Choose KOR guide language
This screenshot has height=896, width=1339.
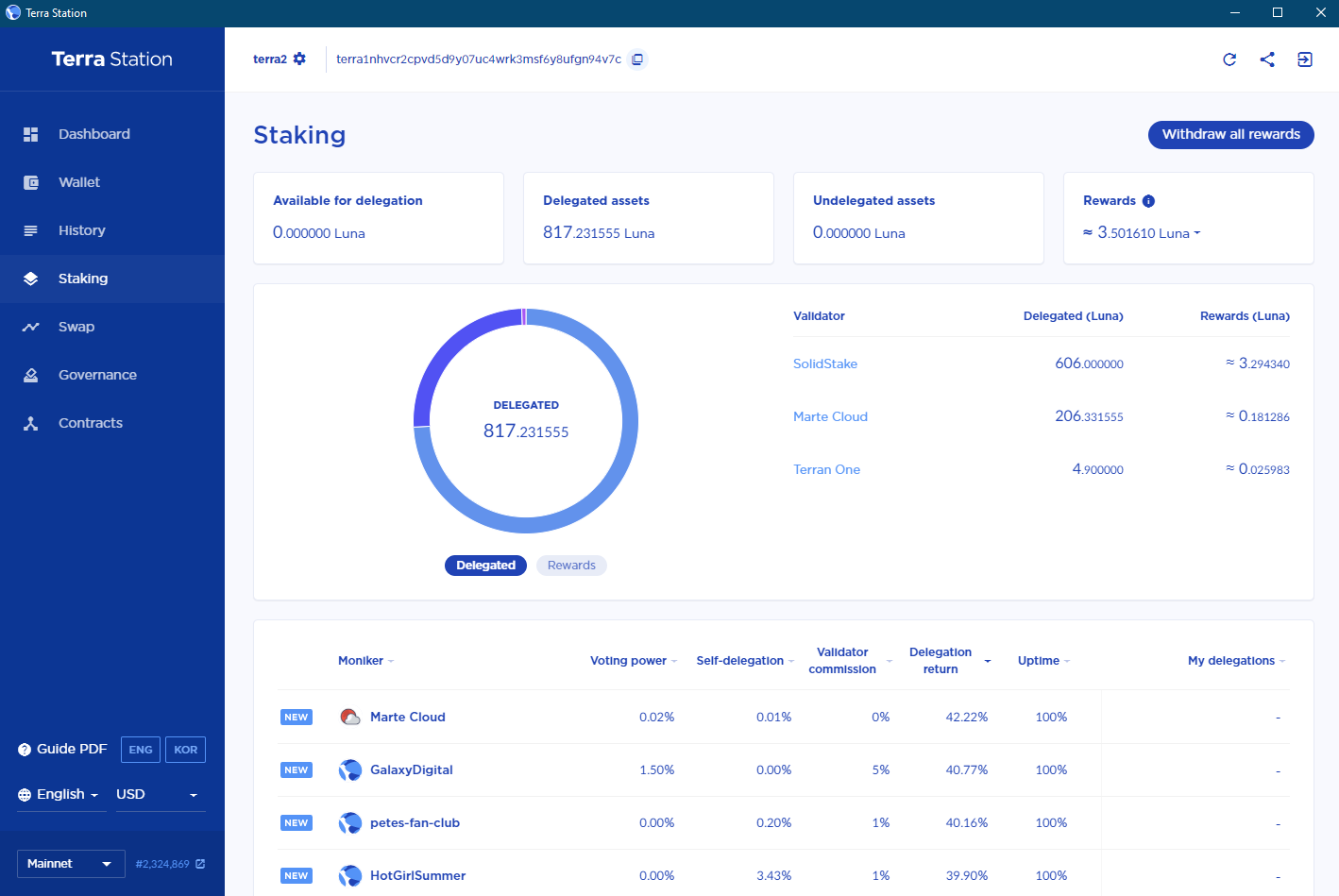coord(185,750)
